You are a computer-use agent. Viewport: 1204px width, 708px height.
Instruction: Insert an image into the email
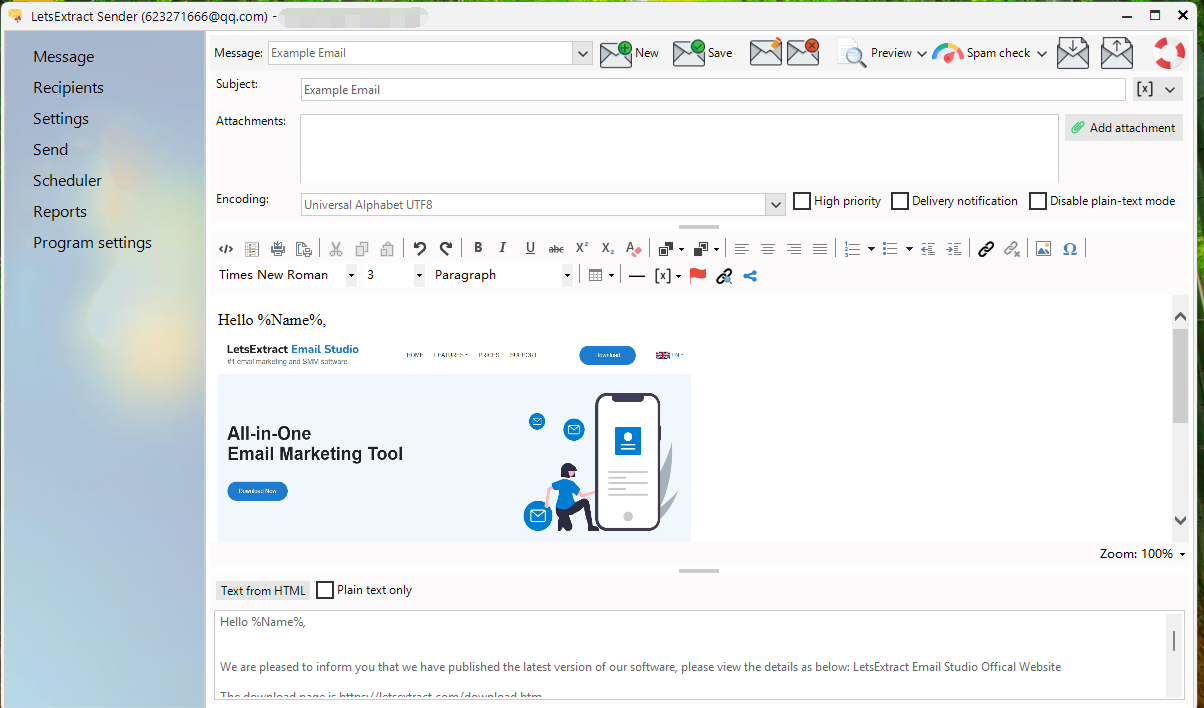(x=1043, y=249)
